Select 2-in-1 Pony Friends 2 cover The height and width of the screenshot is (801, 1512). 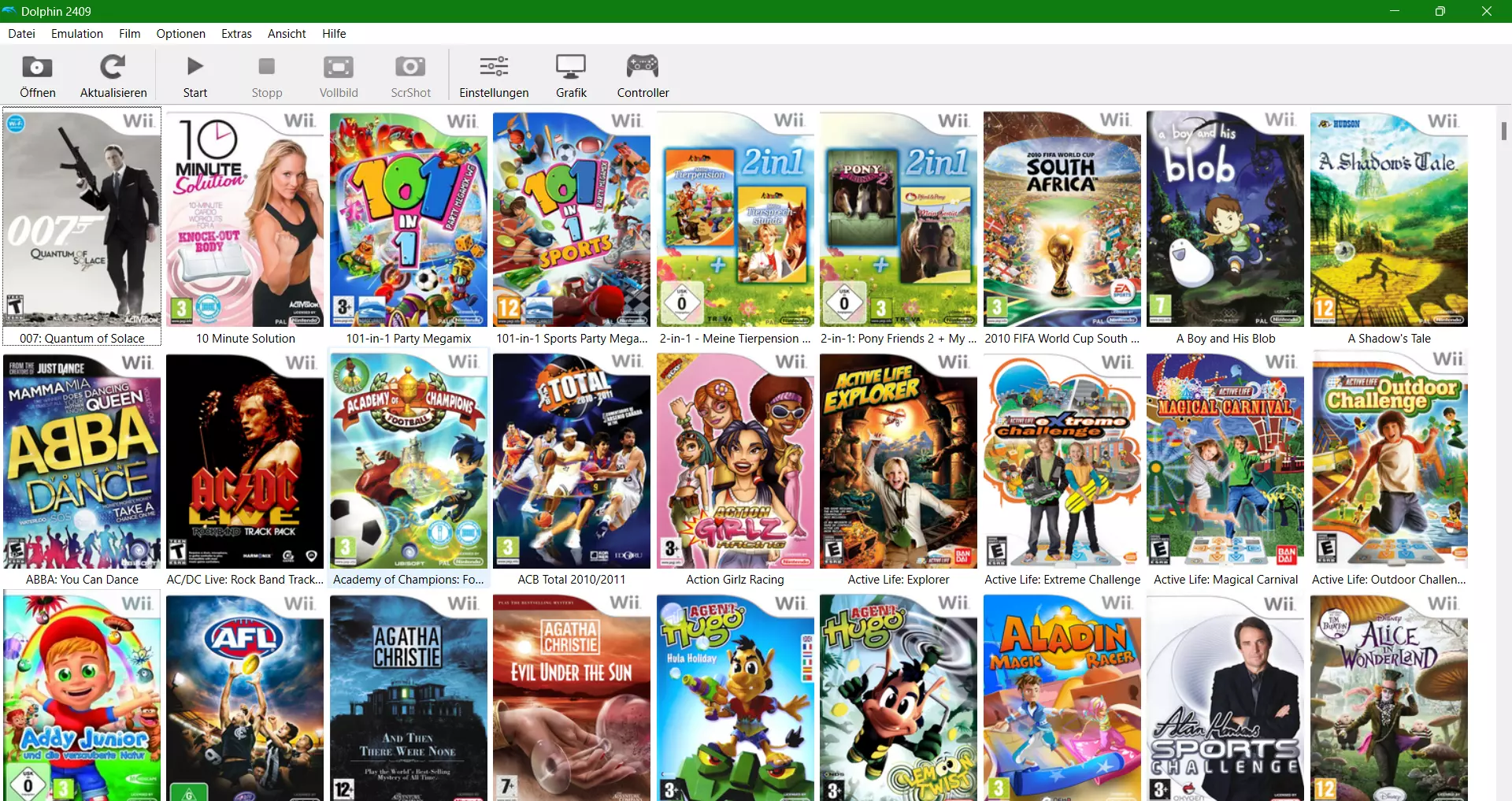899,219
